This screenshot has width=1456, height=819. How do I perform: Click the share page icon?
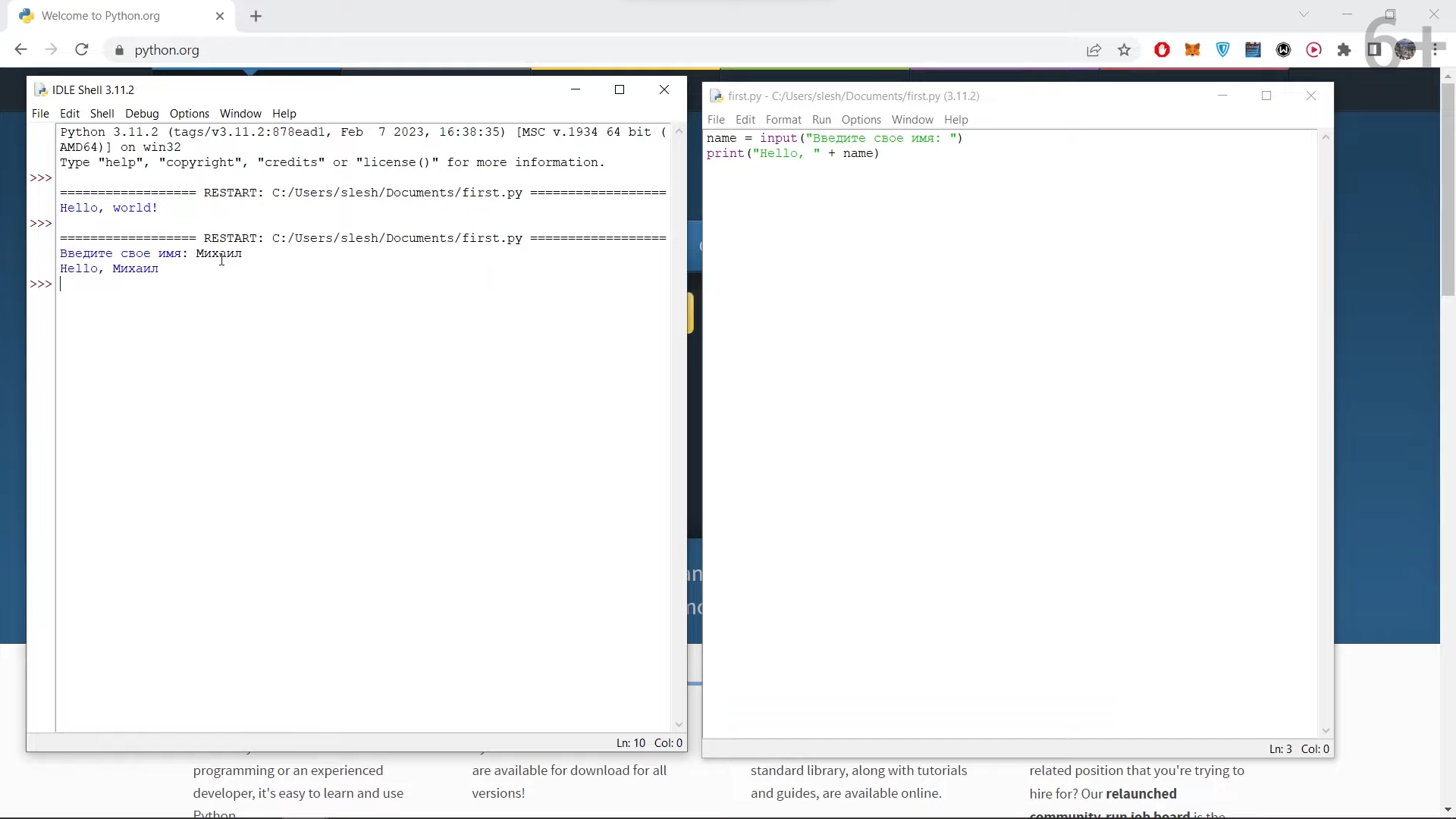tap(1094, 50)
